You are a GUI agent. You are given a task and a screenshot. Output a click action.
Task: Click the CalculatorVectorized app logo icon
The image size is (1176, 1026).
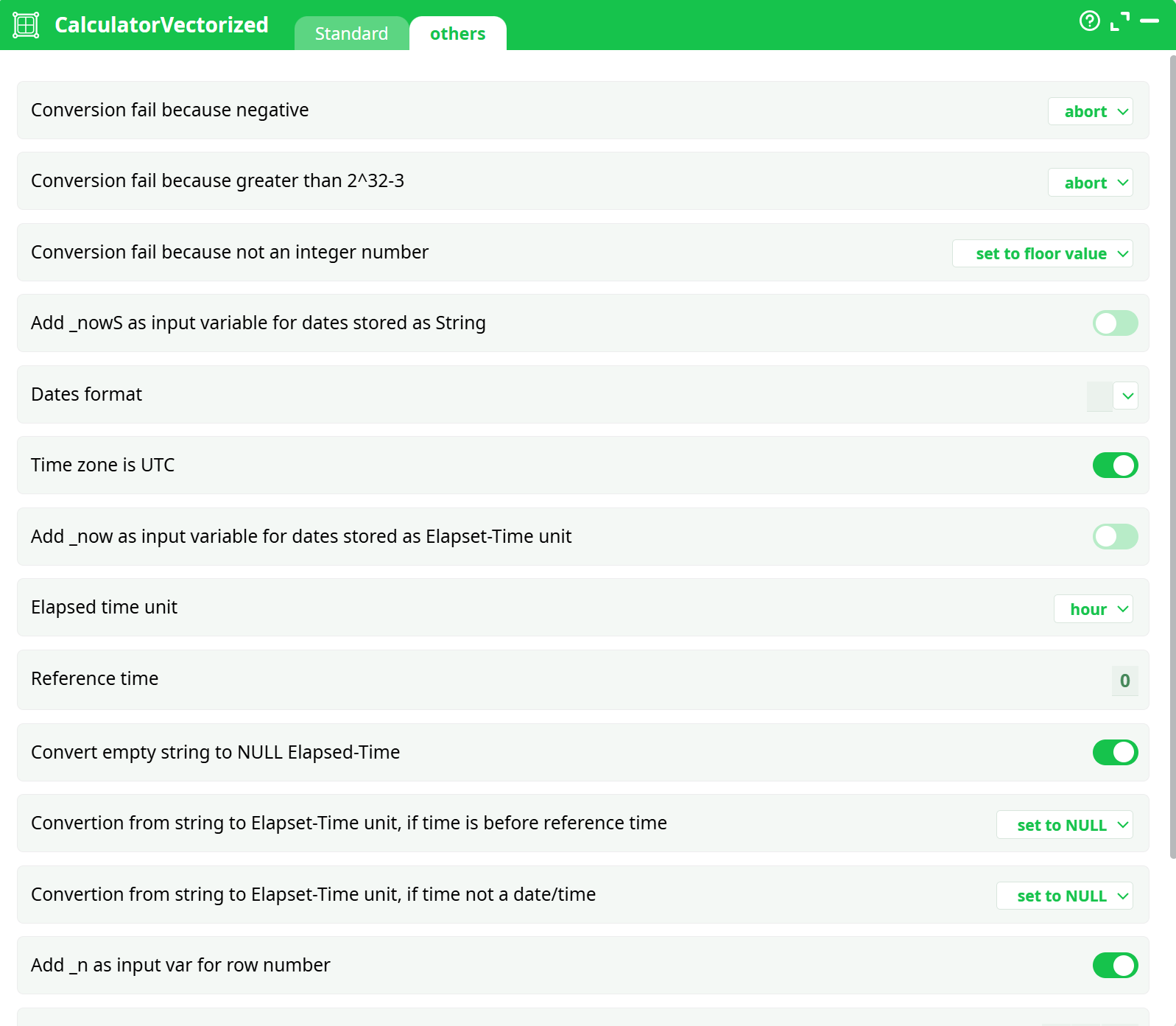pyautogui.click(x=26, y=25)
